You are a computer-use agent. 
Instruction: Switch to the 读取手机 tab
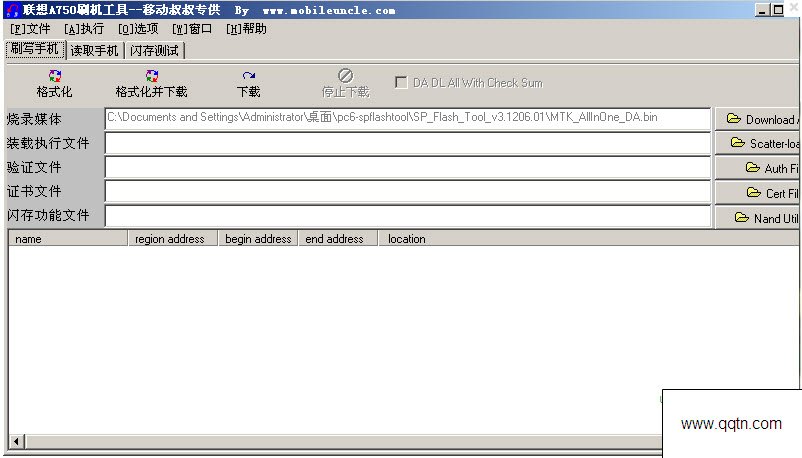pyautogui.click(x=94, y=50)
